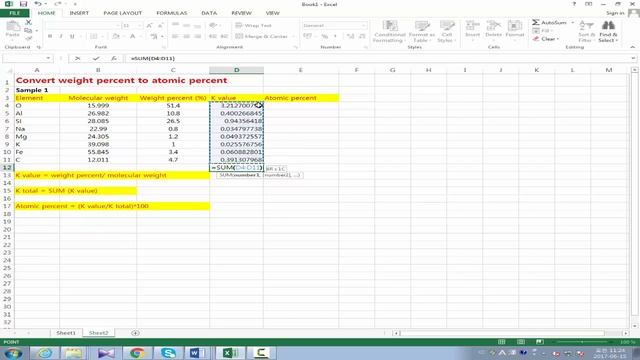Redo the last action
The height and width of the screenshot is (360, 640).
coord(58,4)
